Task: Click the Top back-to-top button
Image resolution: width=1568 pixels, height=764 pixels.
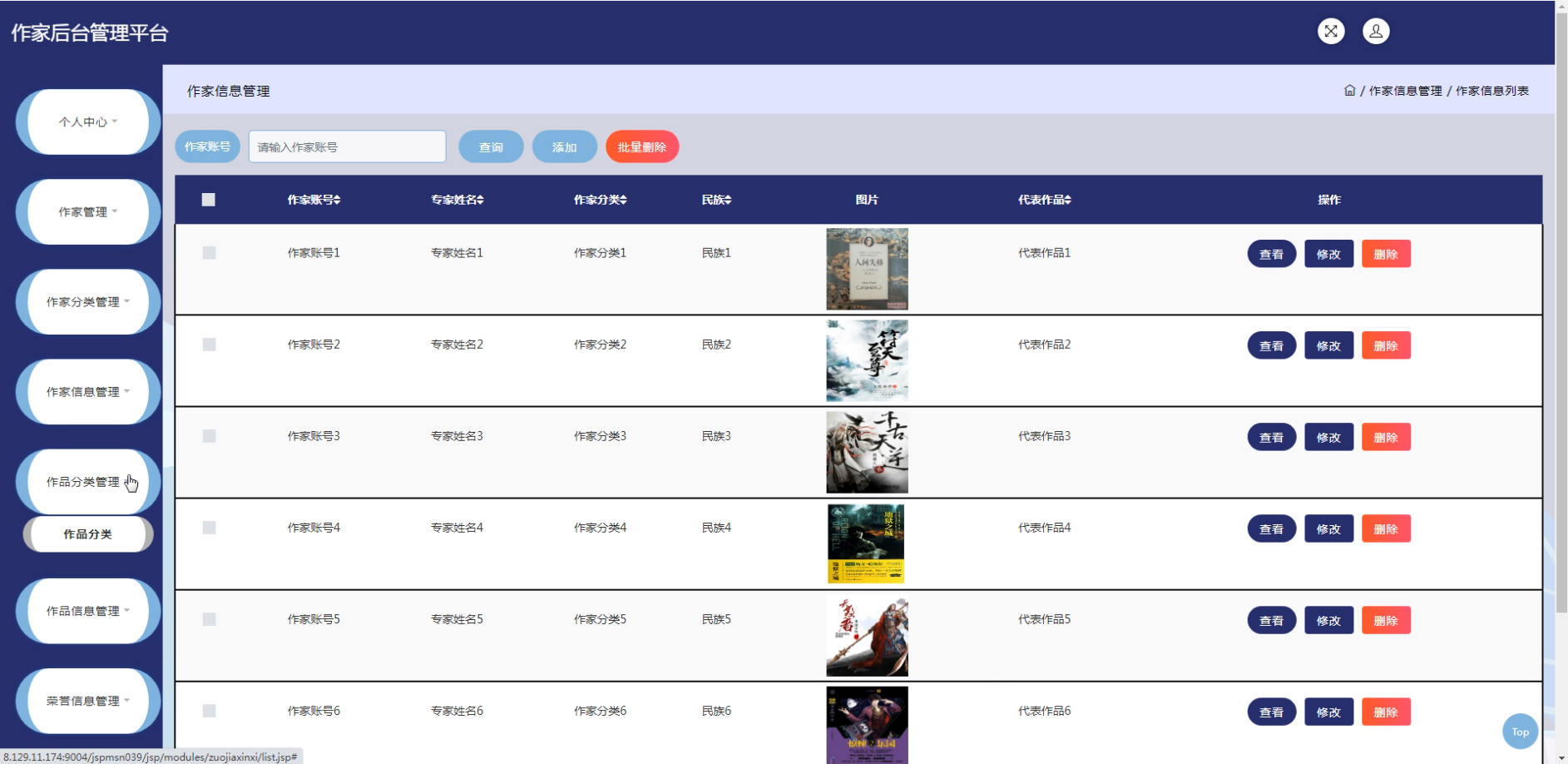Action: pyautogui.click(x=1521, y=732)
